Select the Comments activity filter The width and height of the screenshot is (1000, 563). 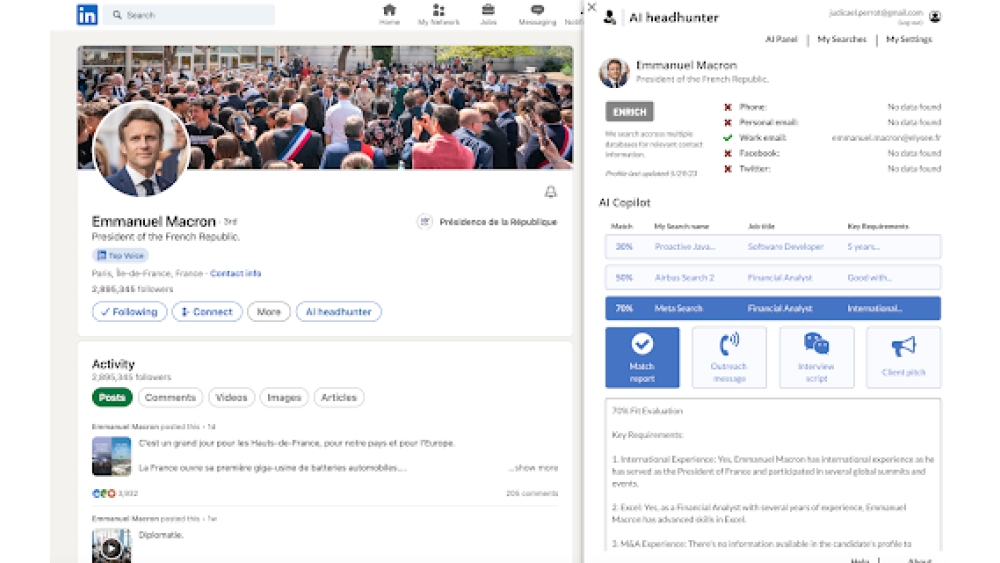click(x=170, y=397)
